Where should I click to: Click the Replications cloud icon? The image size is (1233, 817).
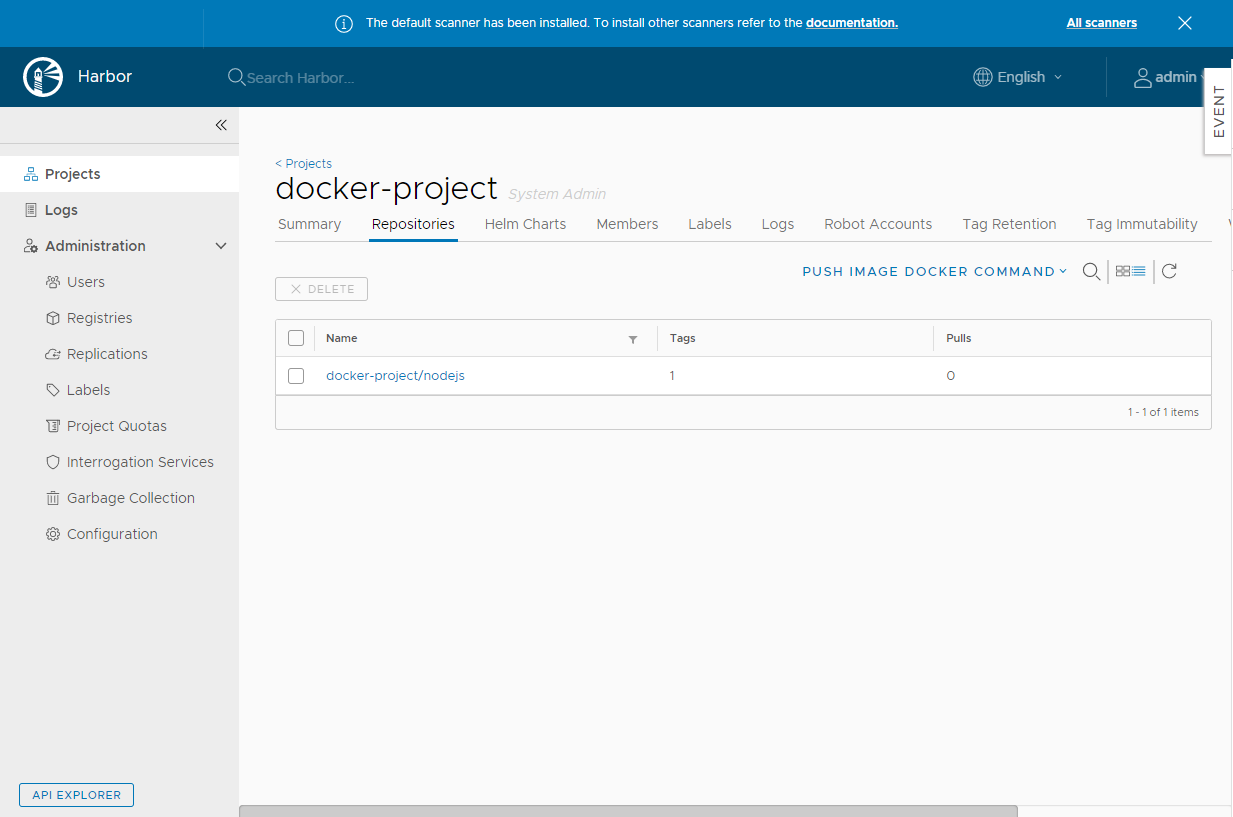(x=53, y=354)
